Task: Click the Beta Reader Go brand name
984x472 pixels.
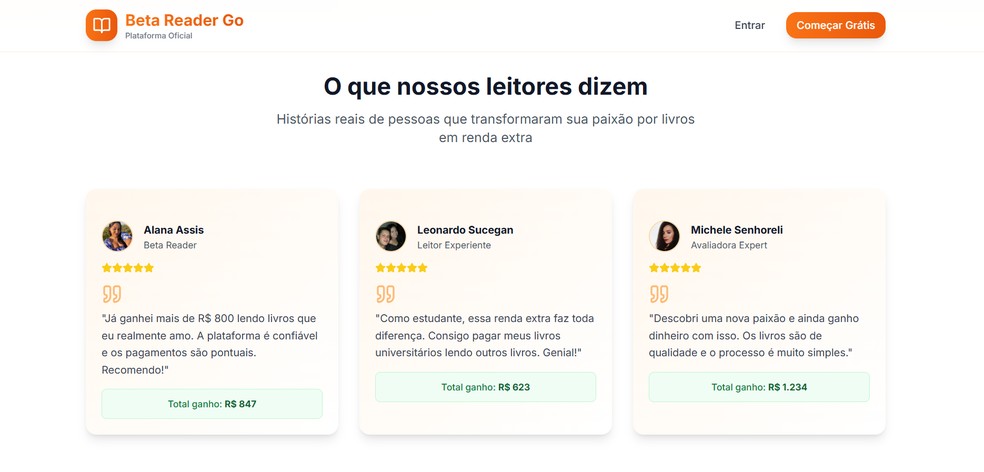Action: (x=184, y=20)
